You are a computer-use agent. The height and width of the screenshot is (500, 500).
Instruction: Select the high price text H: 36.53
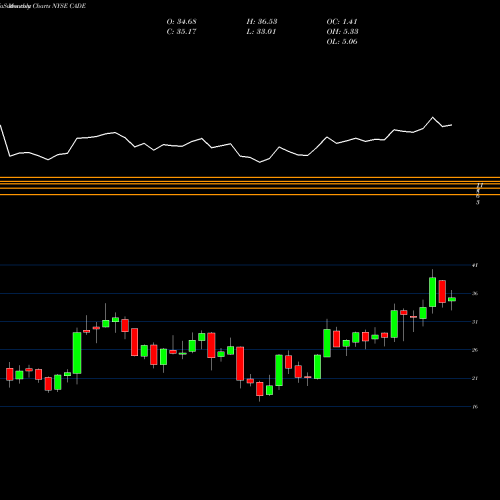click(x=262, y=22)
